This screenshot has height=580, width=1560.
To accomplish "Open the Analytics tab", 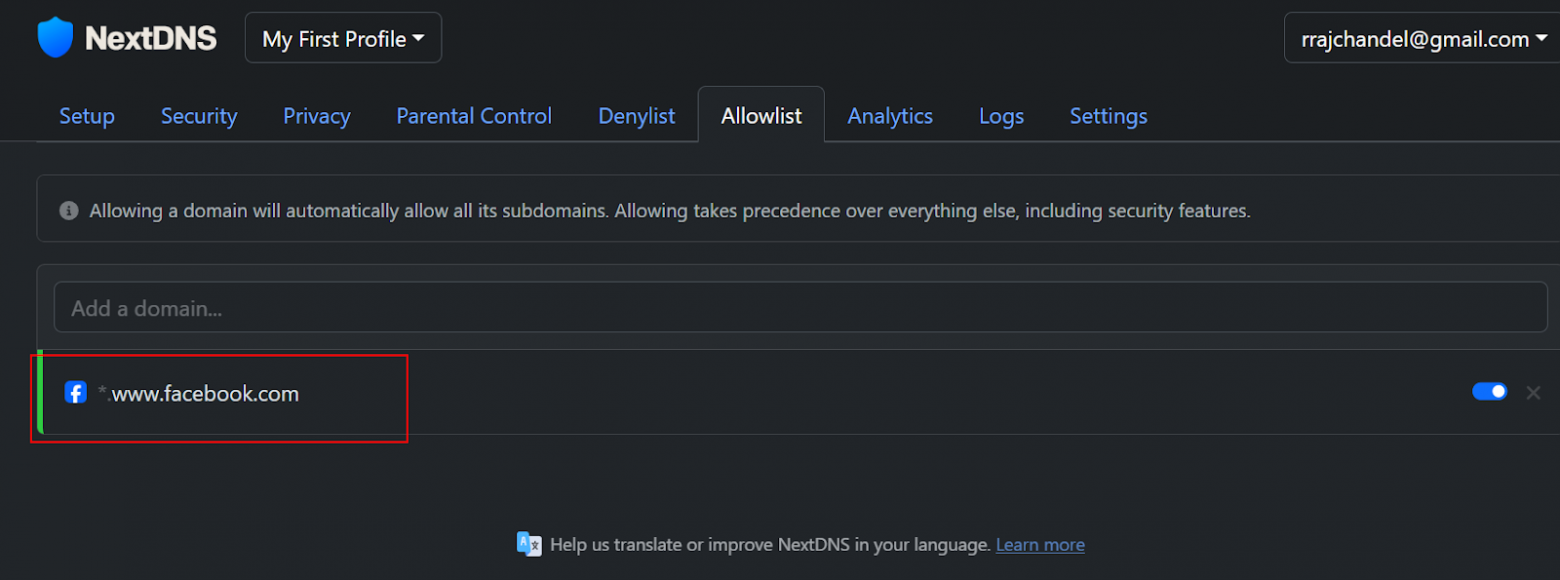I will tap(889, 116).
